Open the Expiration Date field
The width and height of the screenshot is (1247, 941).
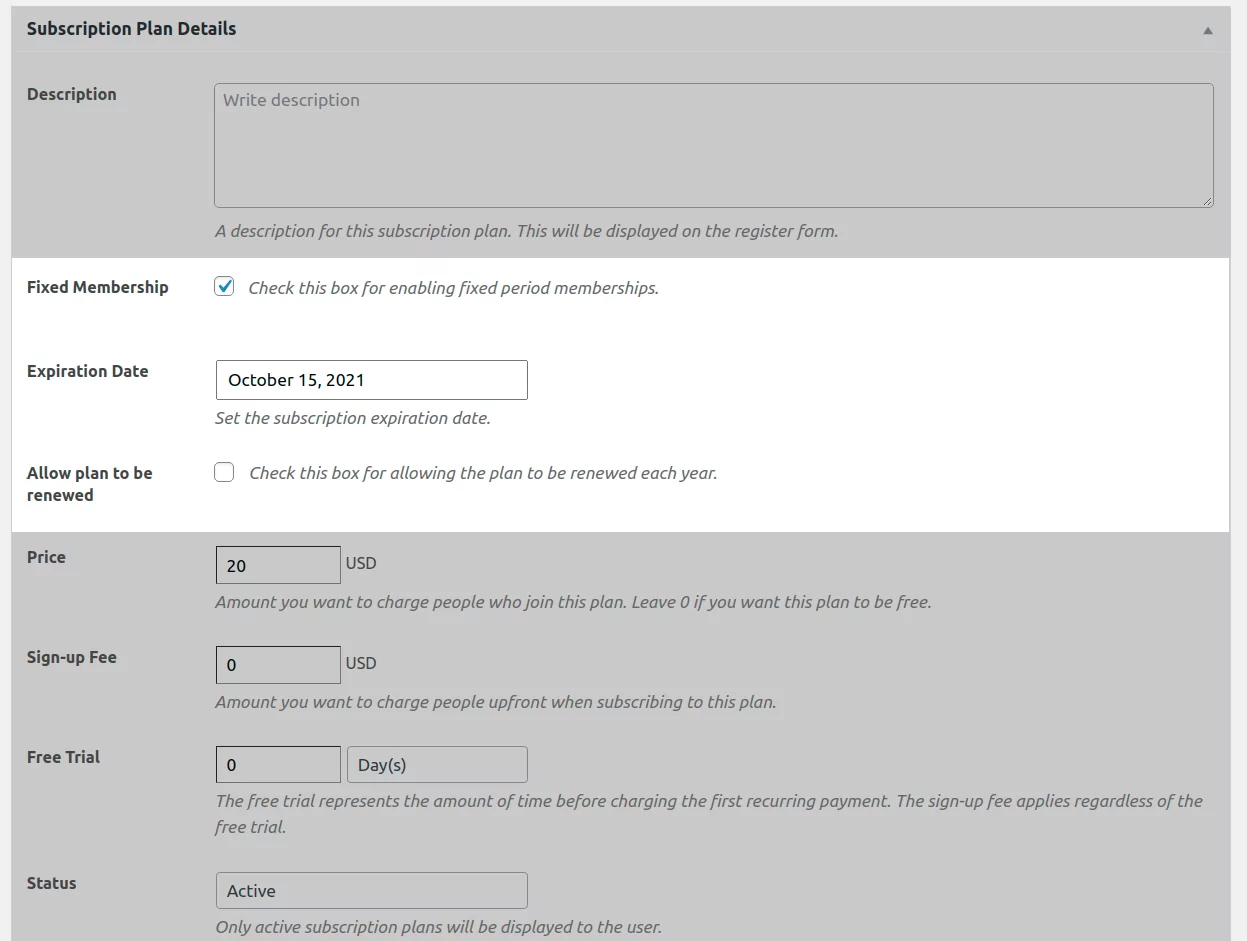point(372,380)
